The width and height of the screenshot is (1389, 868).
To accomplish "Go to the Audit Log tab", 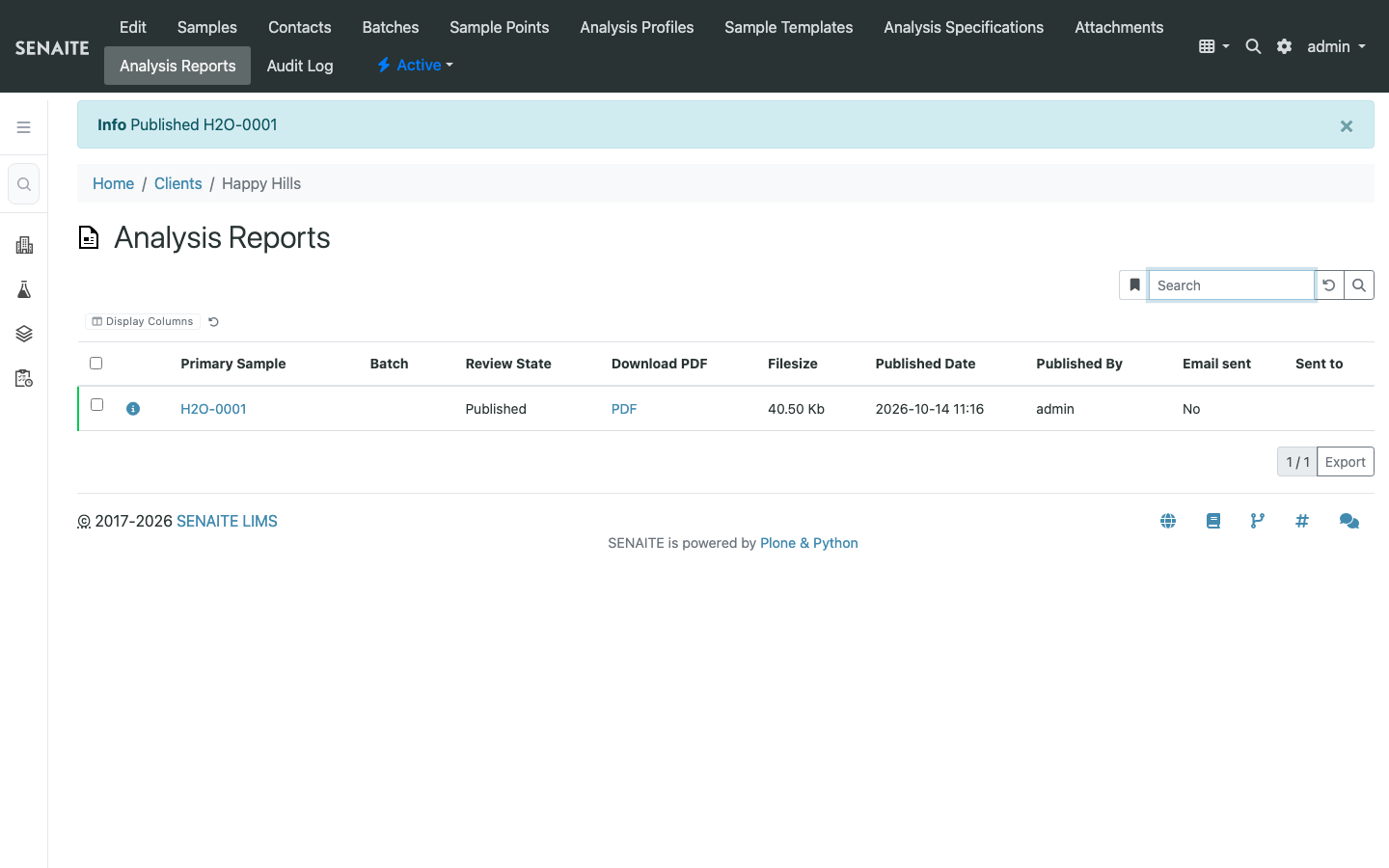I will pyautogui.click(x=300, y=66).
